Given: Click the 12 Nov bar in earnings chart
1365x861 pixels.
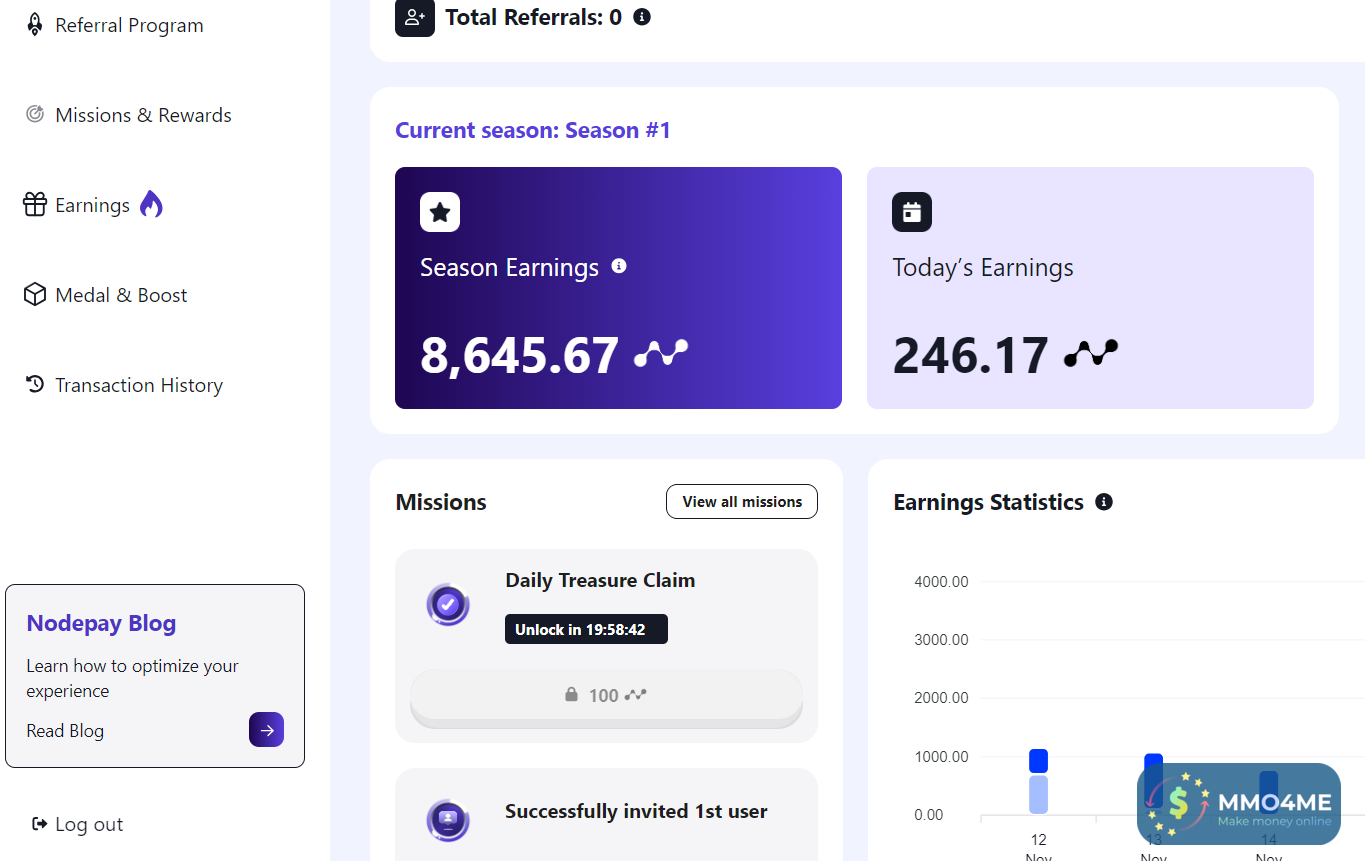Looking at the screenshot, I should (x=1038, y=781).
